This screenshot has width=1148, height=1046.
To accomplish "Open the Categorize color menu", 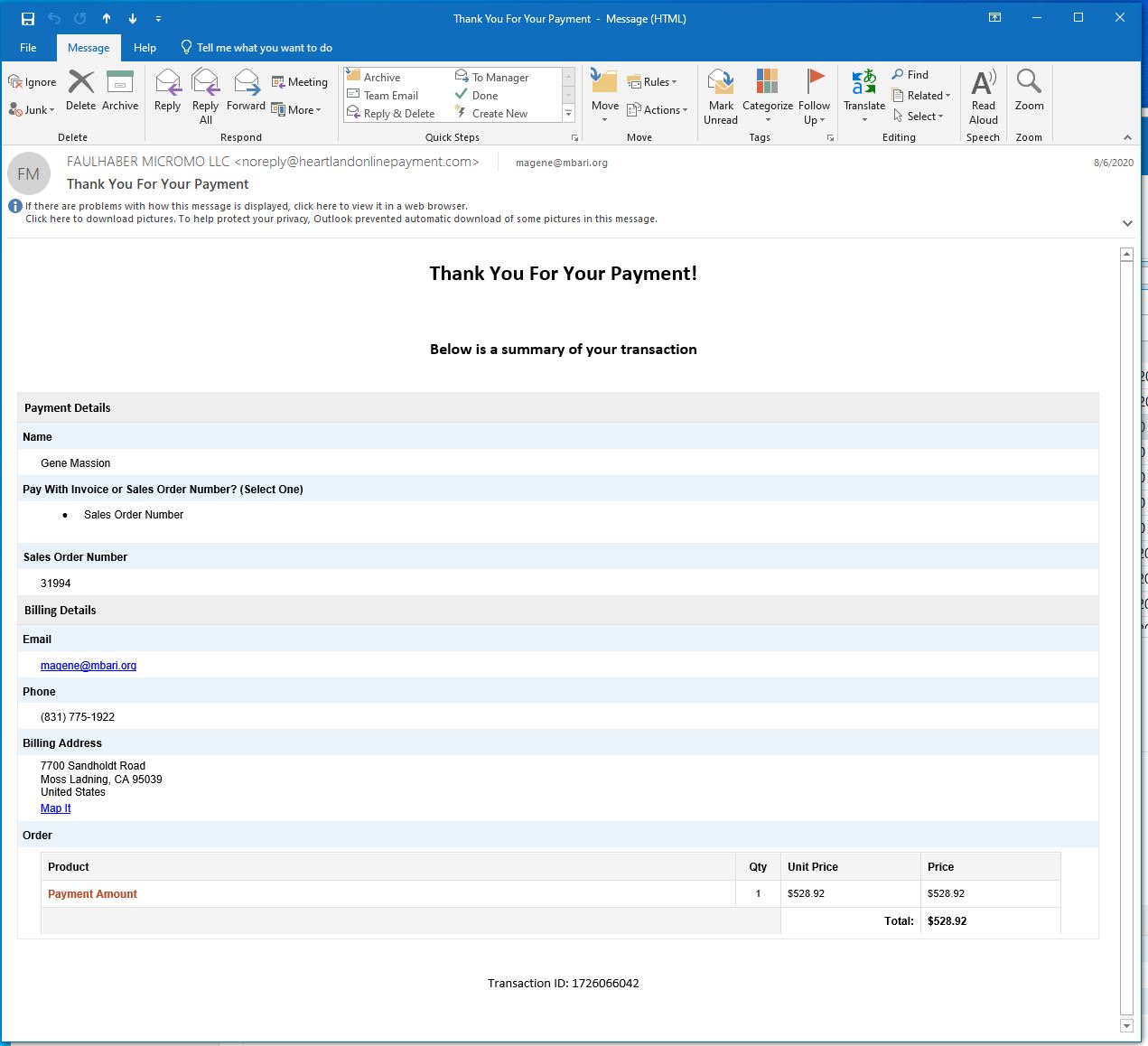I will pyautogui.click(x=768, y=97).
